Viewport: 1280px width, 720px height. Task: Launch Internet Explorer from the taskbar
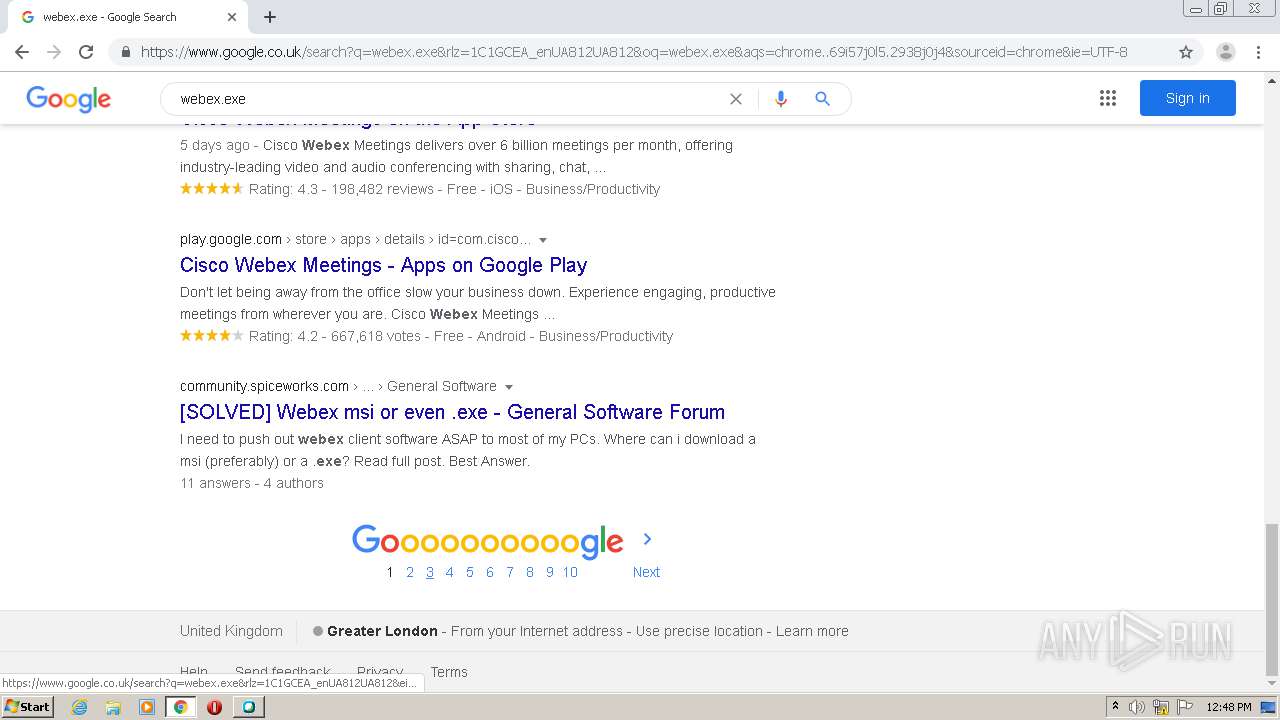pyautogui.click(x=79, y=707)
